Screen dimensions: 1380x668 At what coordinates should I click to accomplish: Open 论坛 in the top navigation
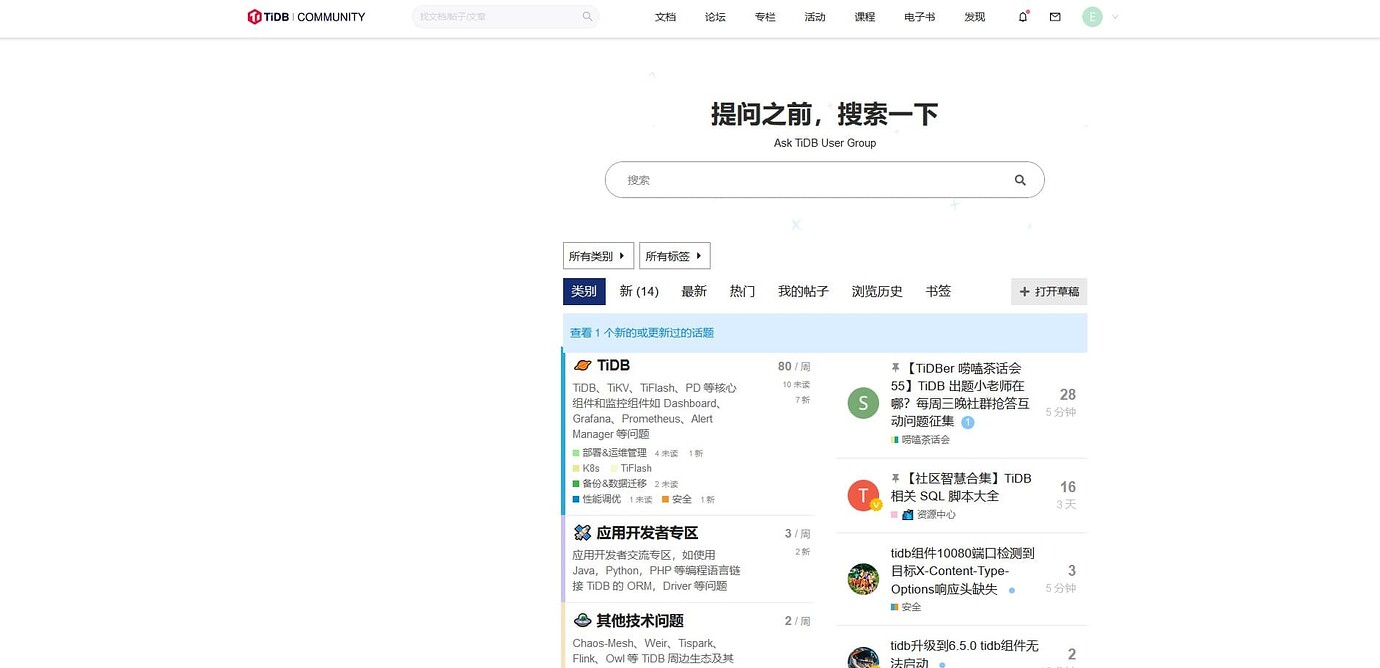pos(715,17)
